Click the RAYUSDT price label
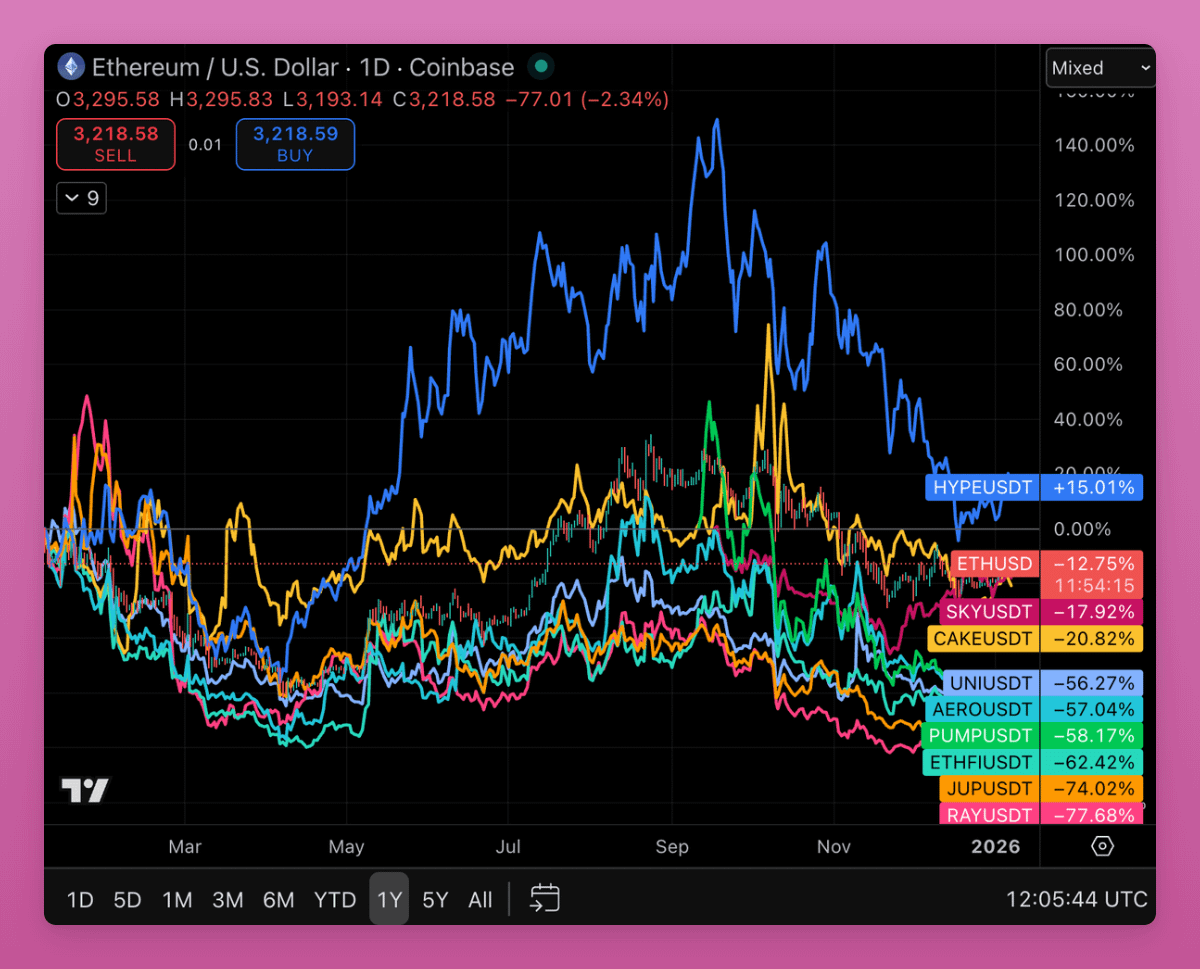The width and height of the screenshot is (1200, 969). (x=988, y=814)
